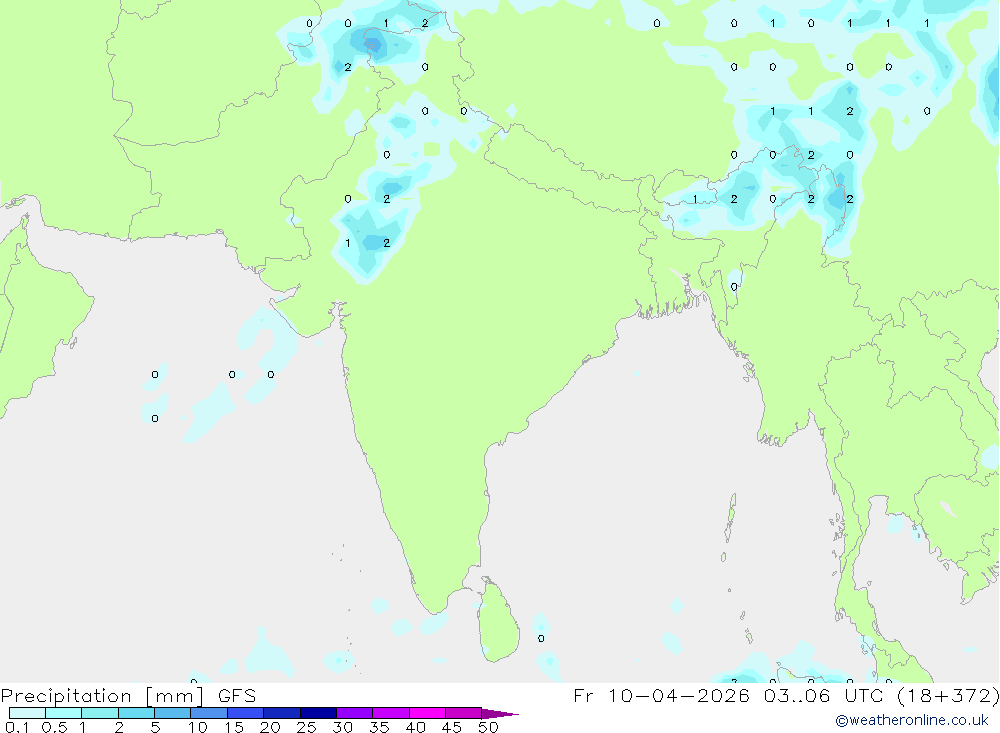Select the 10–15 mm blue legend swatch
Screen dimensions: 1000x733
click(x=209, y=713)
